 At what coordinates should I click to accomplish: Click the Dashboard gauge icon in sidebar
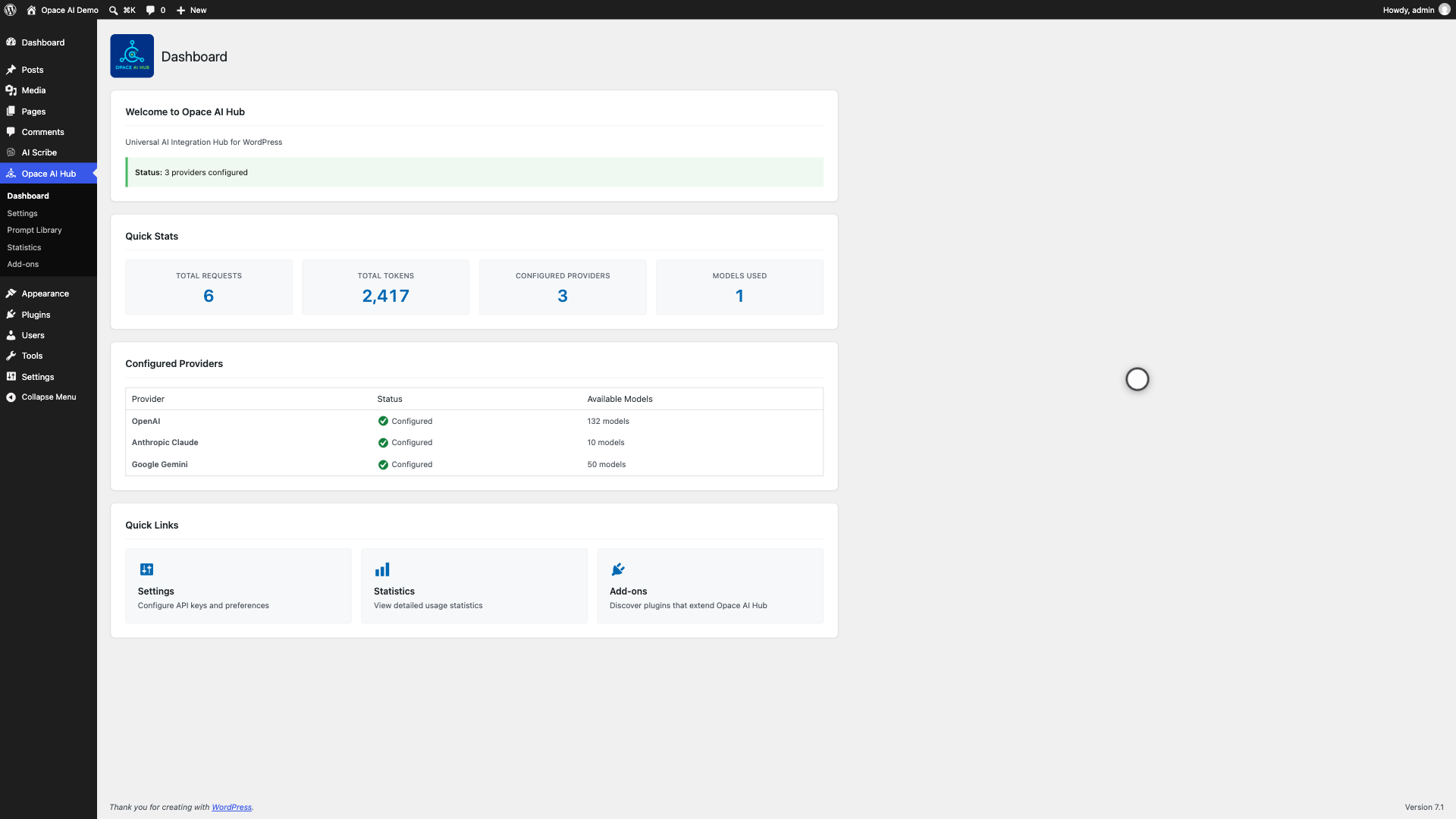pos(11,42)
